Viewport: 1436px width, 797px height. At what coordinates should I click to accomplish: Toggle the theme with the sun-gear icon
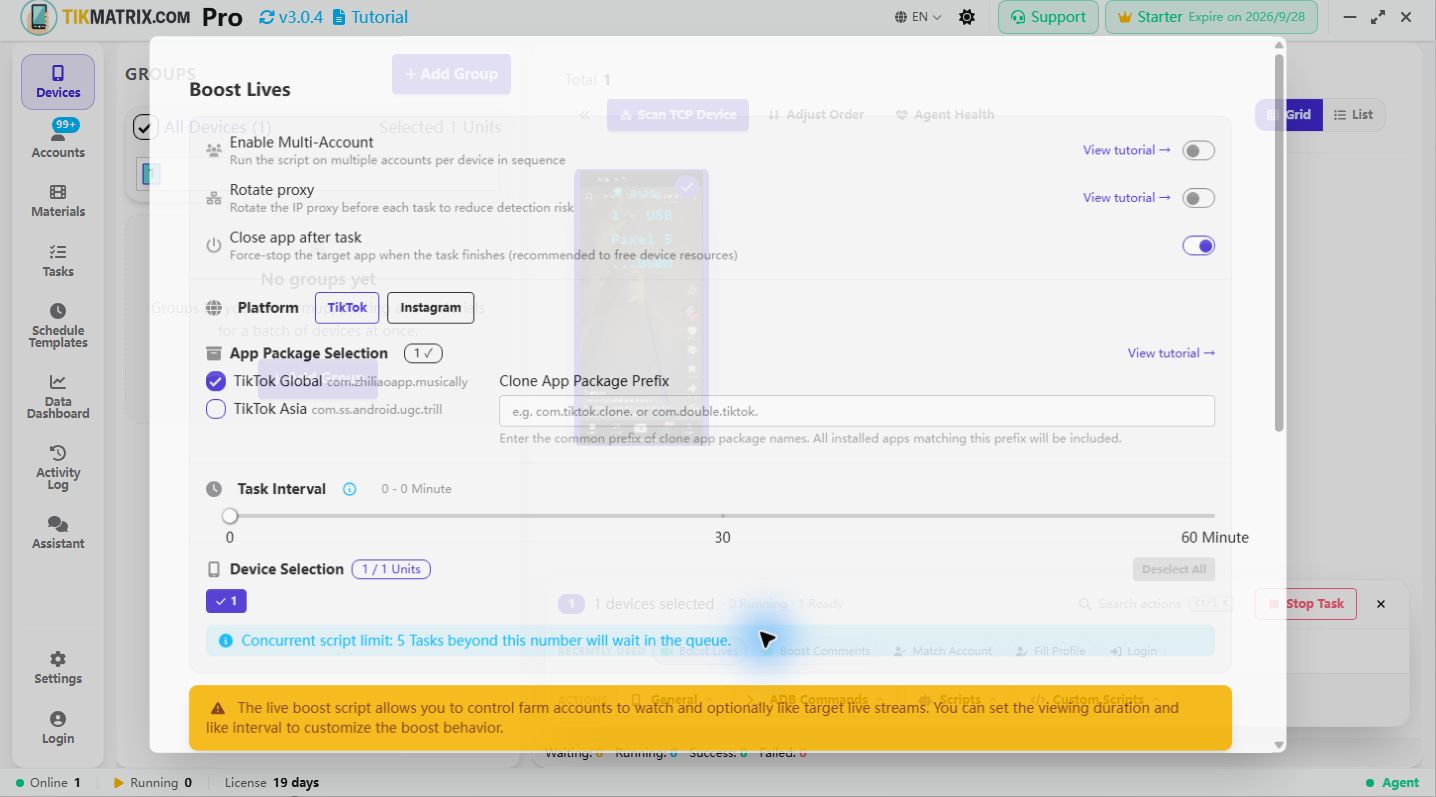pos(967,17)
